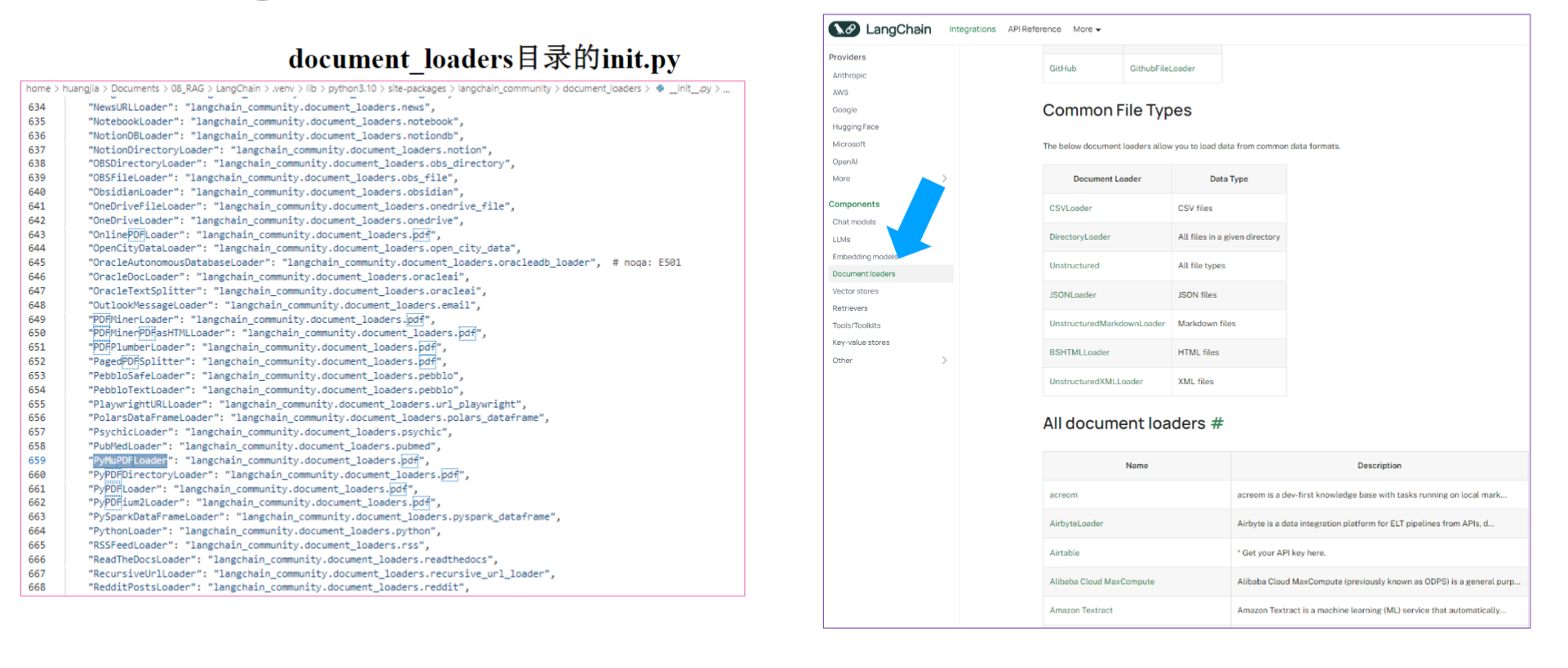Image resolution: width=1568 pixels, height=668 pixels.
Task: Click site-packages in the breadcrumb
Action: [417, 88]
